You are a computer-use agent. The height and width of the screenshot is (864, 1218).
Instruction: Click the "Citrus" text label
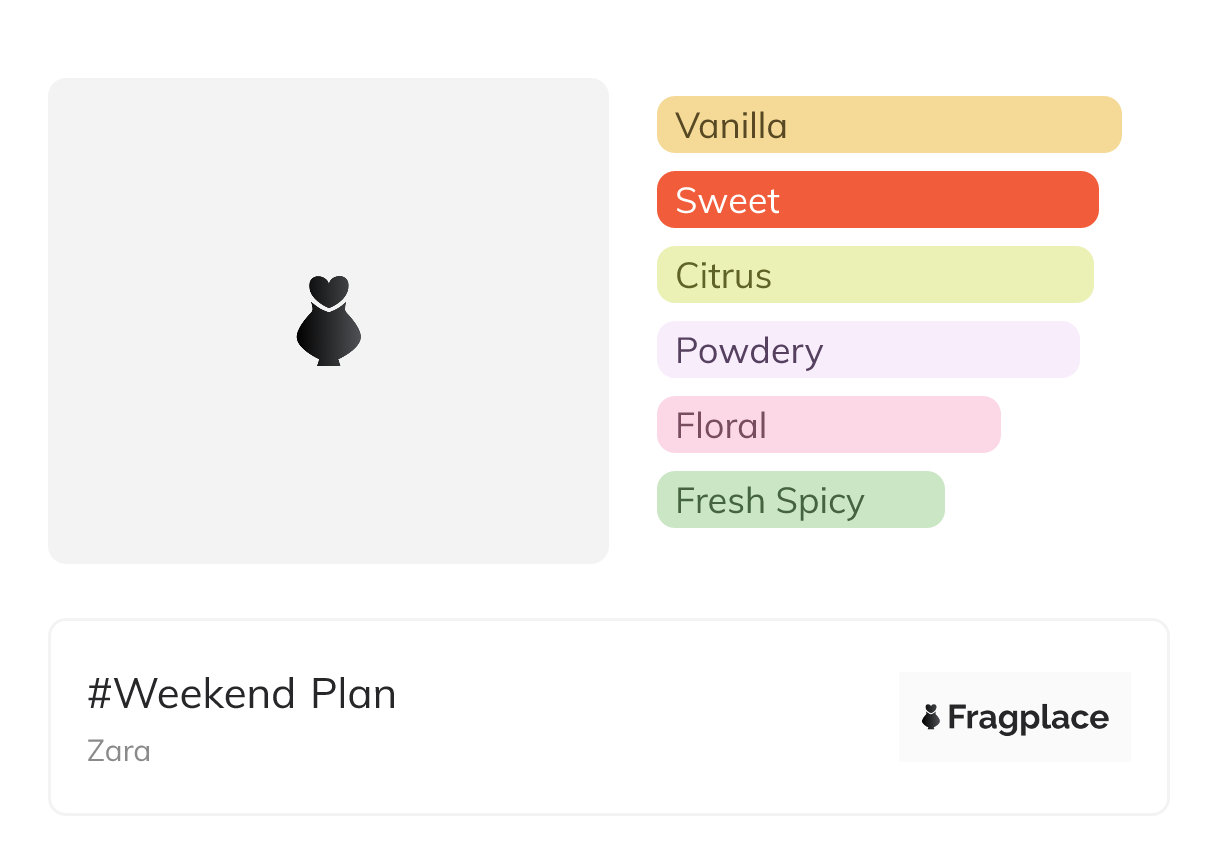723,276
